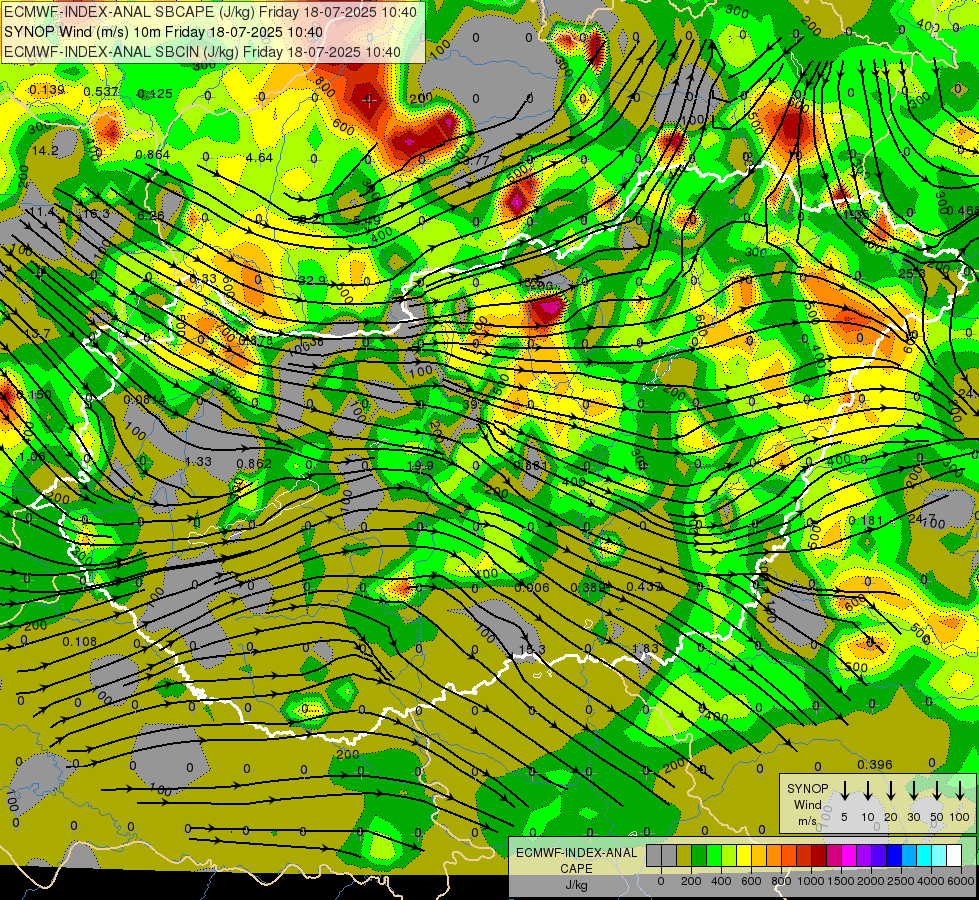Click the '4.64' station value on map

[259, 157]
